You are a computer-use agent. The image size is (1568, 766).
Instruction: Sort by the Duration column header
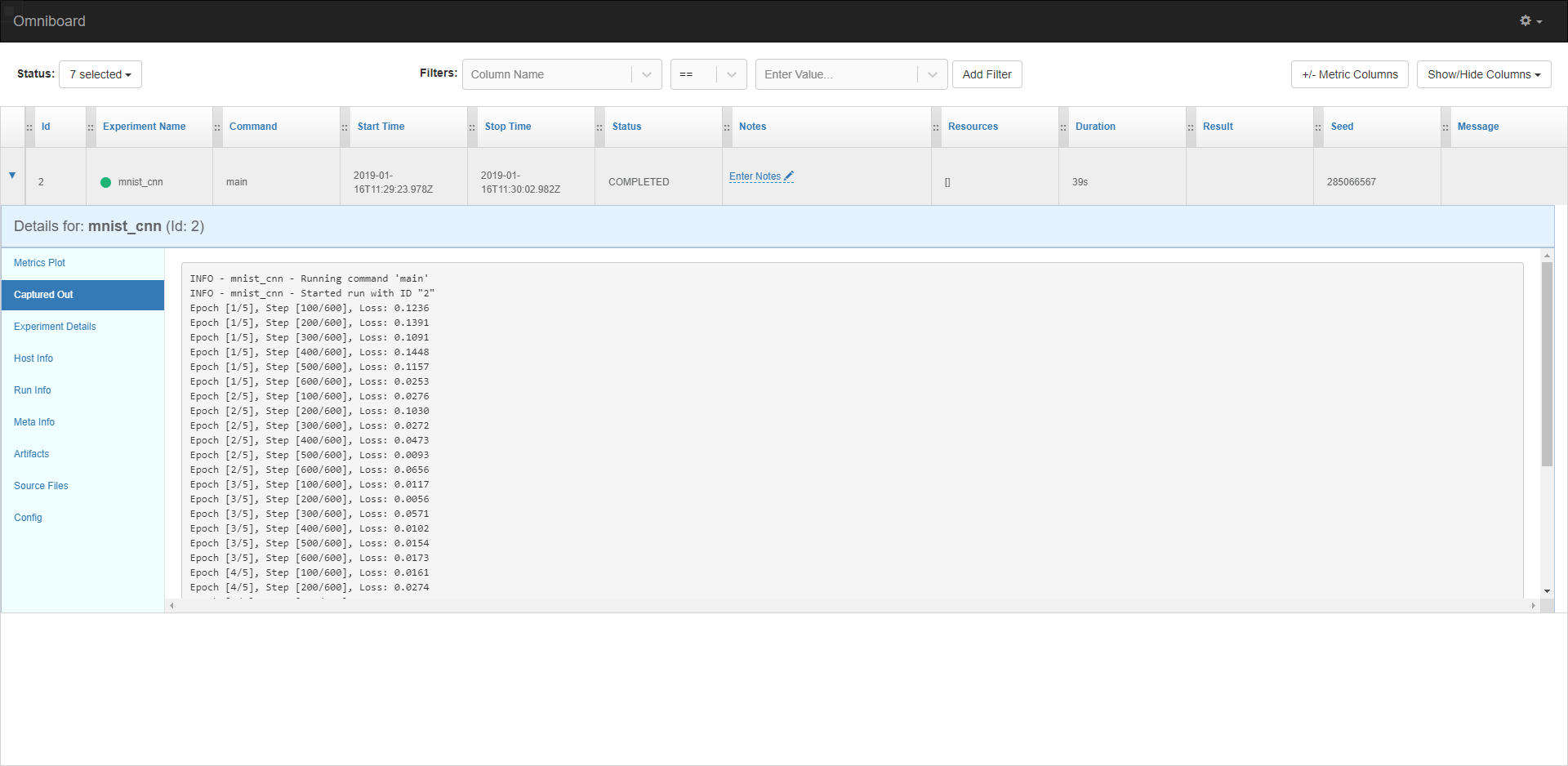click(1095, 127)
